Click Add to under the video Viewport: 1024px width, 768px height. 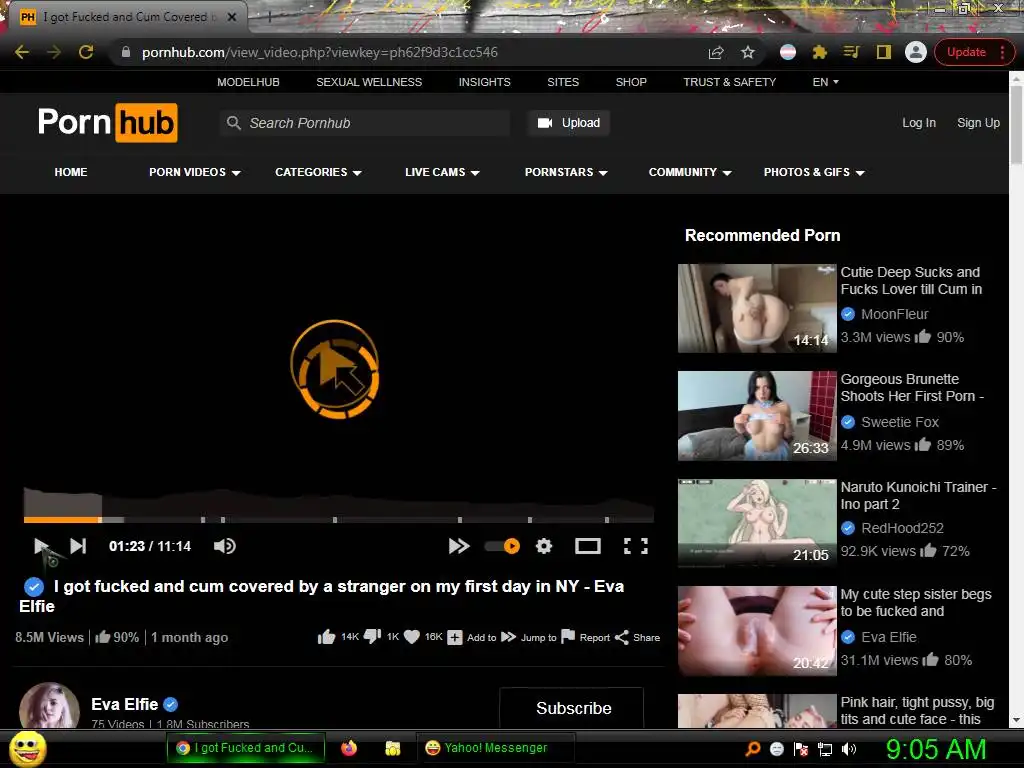click(x=472, y=637)
